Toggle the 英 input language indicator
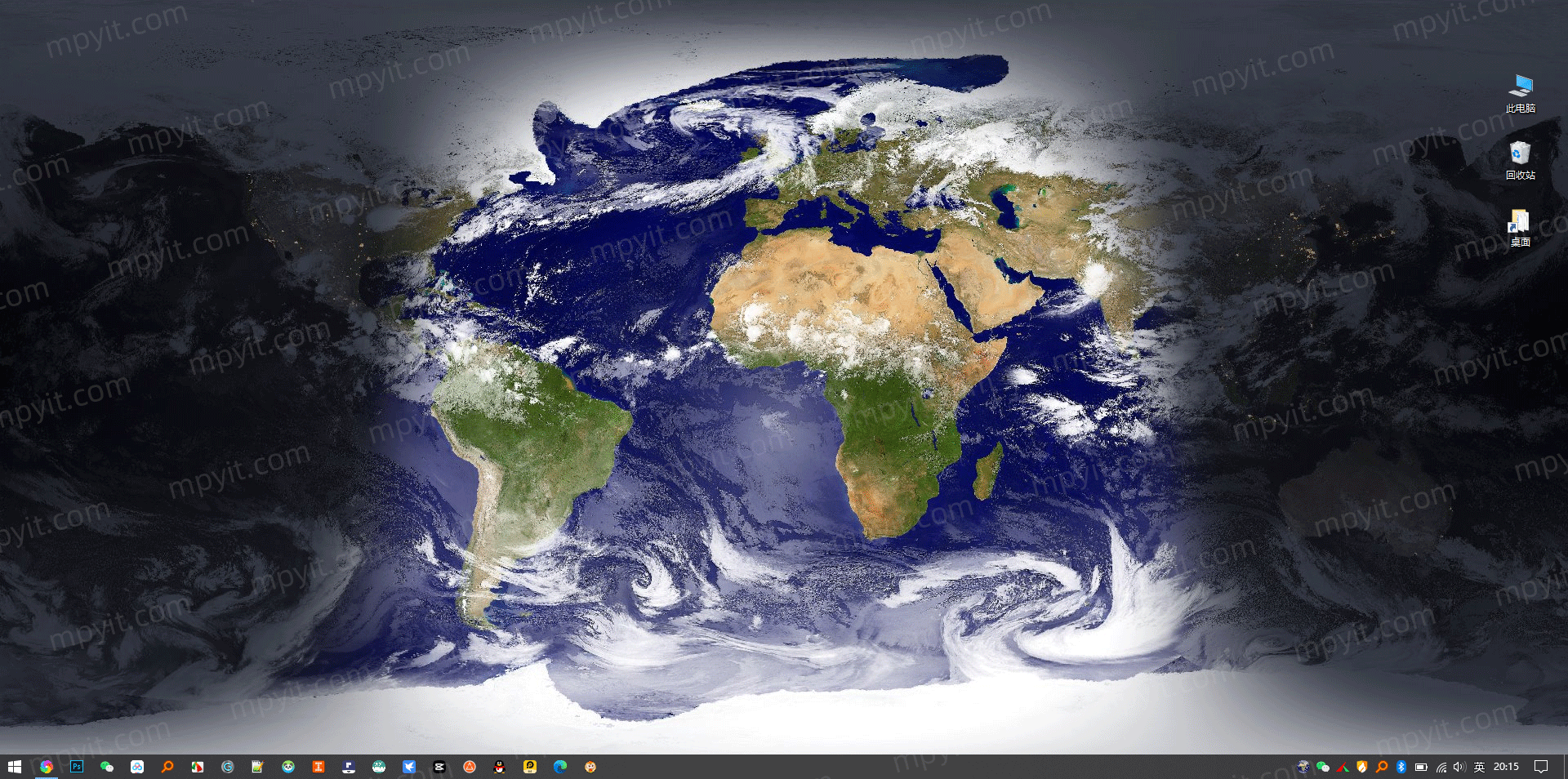This screenshot has height=779, width=1568. (1479, 767)
